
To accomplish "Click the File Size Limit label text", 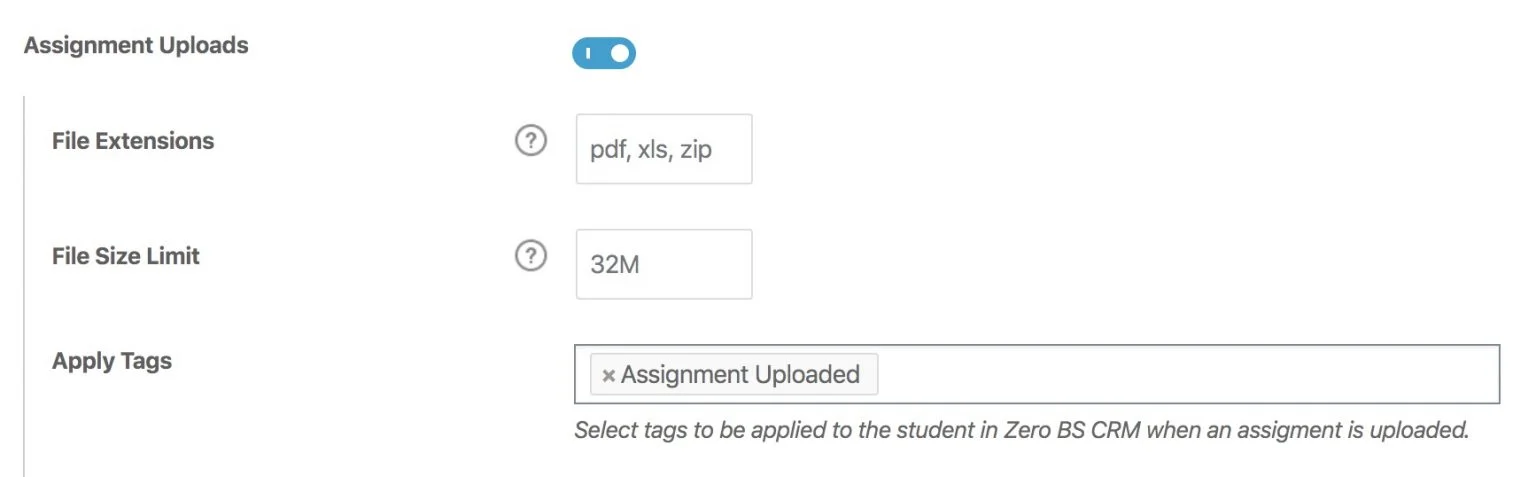I will click(126, 256).
